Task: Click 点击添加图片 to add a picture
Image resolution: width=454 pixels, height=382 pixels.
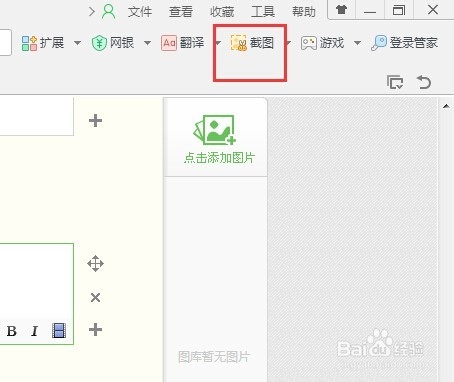Action: pos(219,158)
